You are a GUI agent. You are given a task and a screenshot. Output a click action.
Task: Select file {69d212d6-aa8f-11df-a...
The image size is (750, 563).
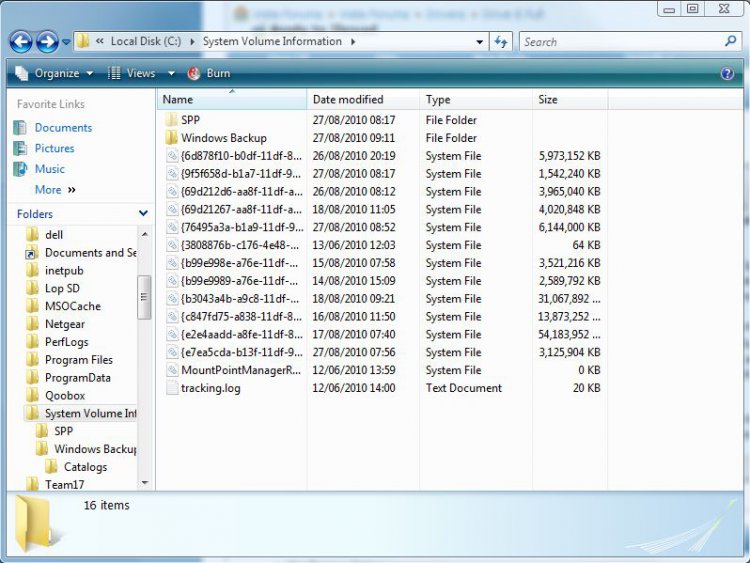click(241, 192)
